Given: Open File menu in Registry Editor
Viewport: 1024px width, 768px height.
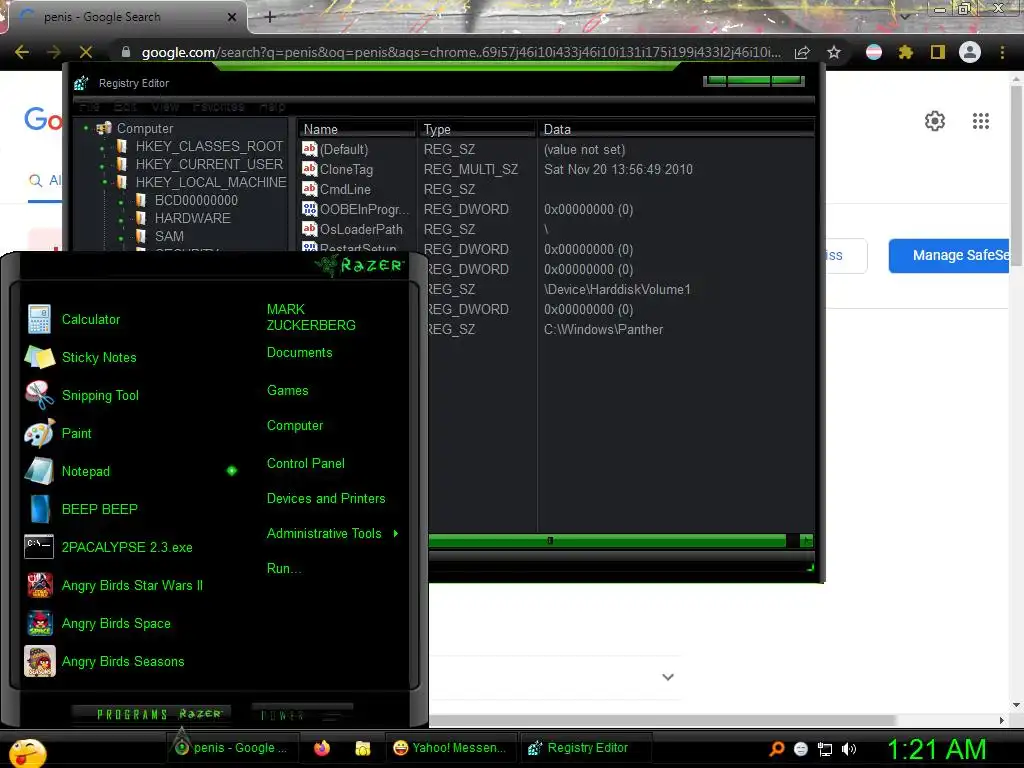Looking at the screenshot, I should coord(89,106).
